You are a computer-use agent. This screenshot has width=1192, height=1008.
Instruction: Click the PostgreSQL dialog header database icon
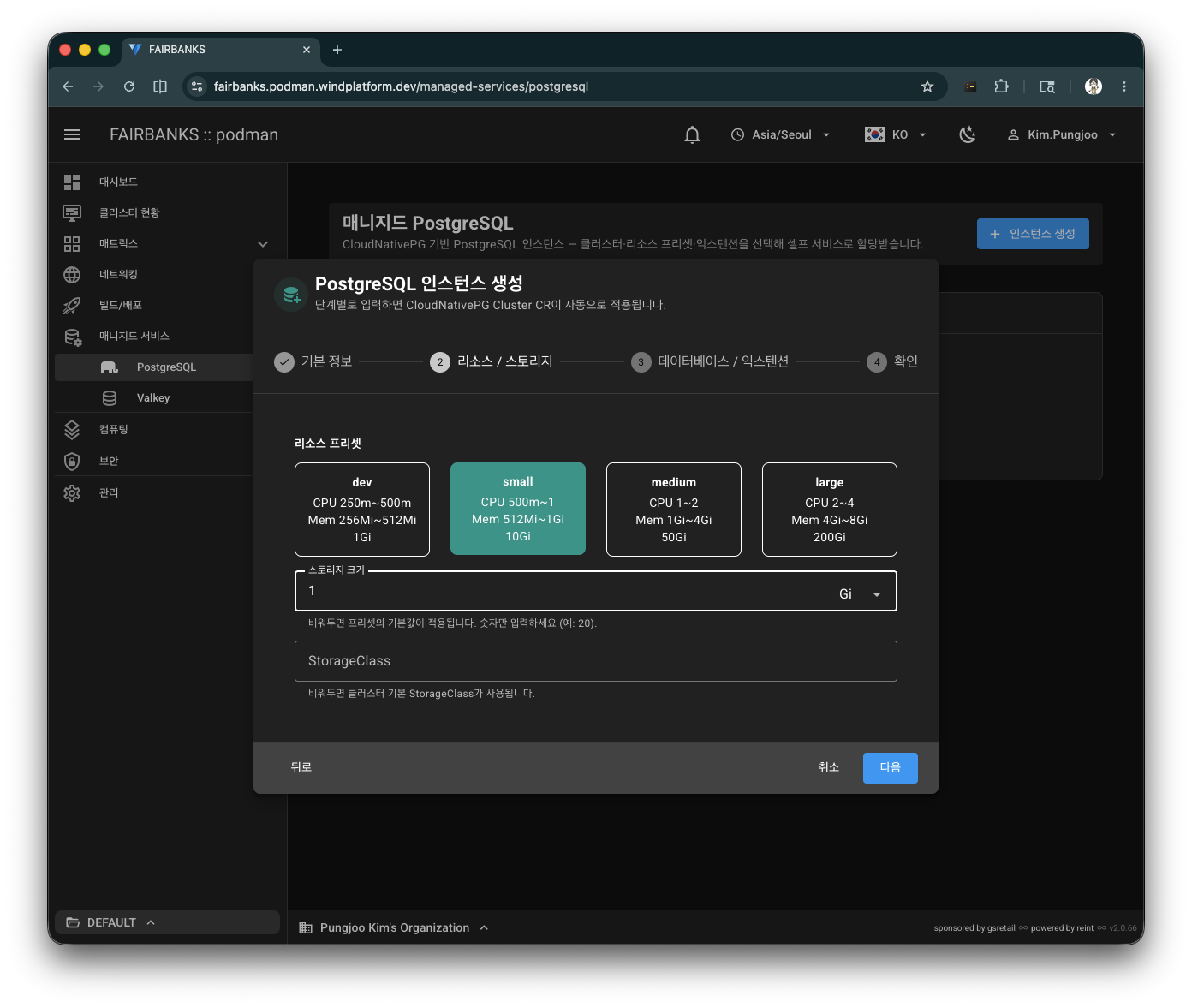click(291, 295)
